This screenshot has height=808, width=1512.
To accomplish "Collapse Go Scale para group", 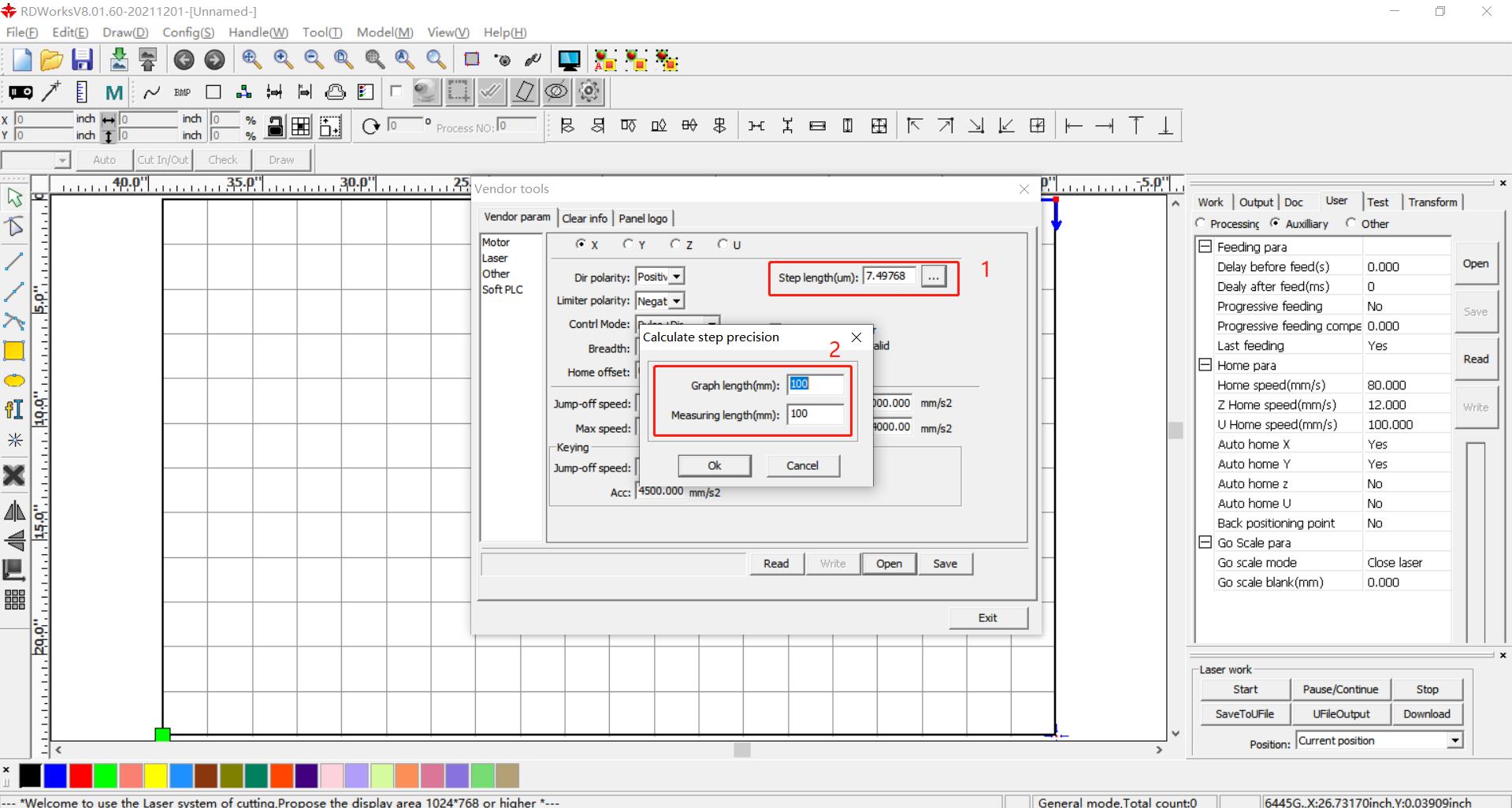I will (1205, 542).
